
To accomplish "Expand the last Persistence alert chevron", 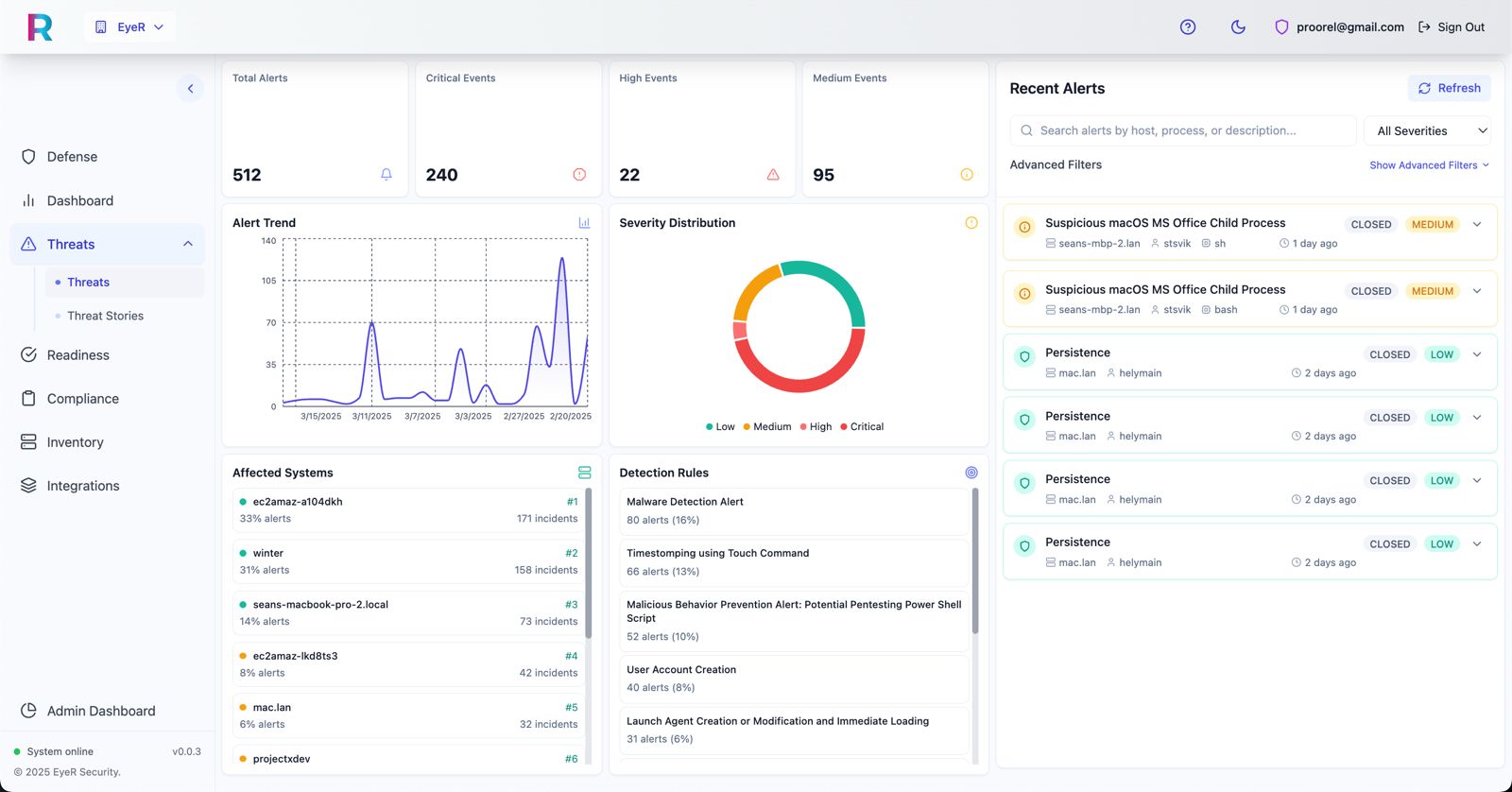I will pyautogui.click(x=1477, y=543).
